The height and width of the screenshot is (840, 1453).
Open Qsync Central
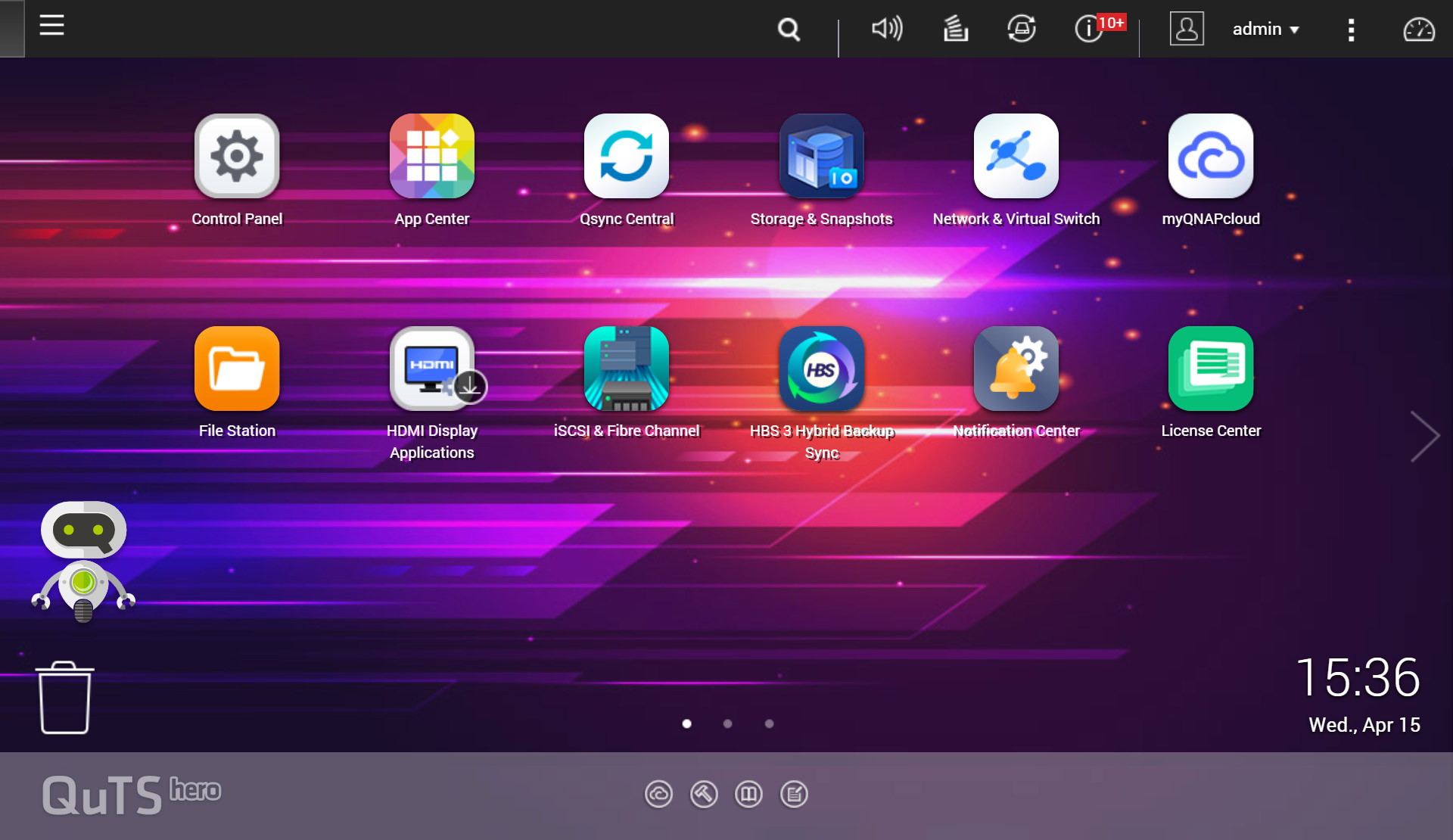click(626, 156)
